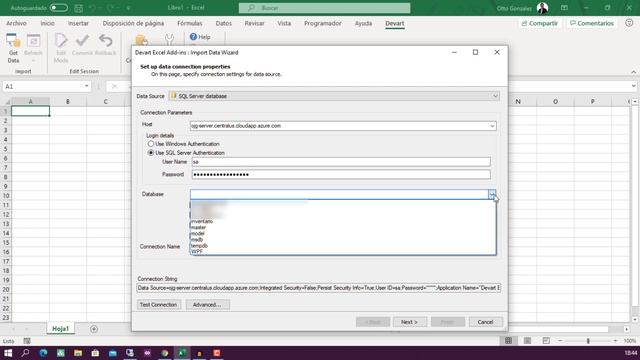This screenshot has width=640, height=360.
Task: Click the Password field
Action: [341, 174]
